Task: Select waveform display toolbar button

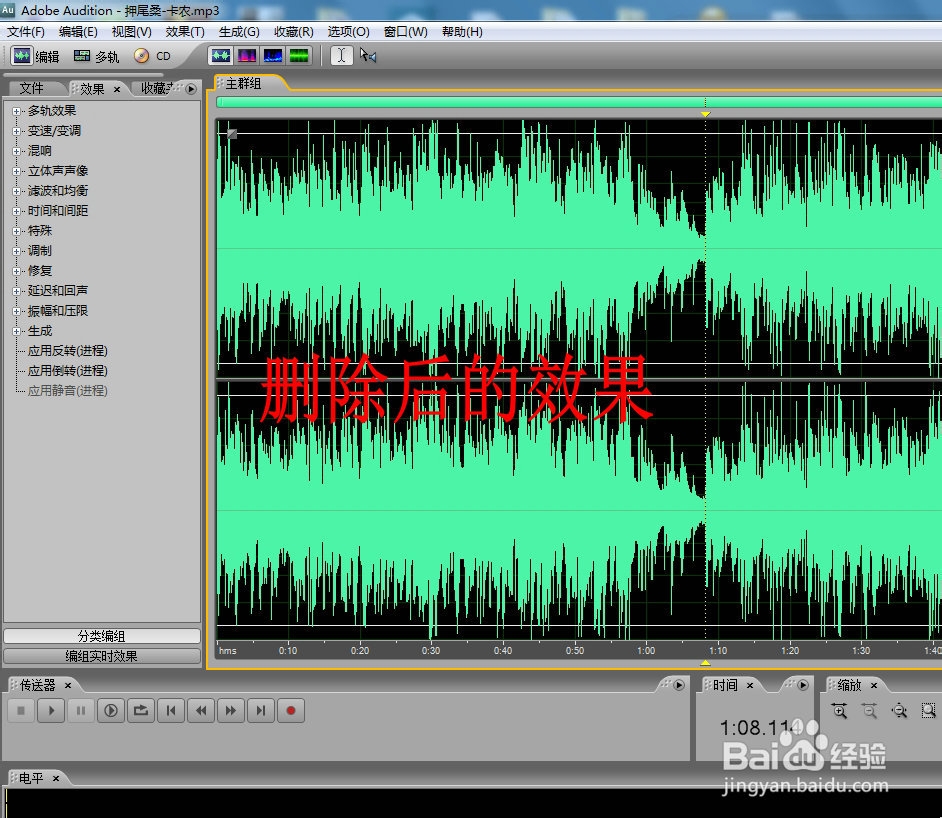Action: (x=220, y=56)
